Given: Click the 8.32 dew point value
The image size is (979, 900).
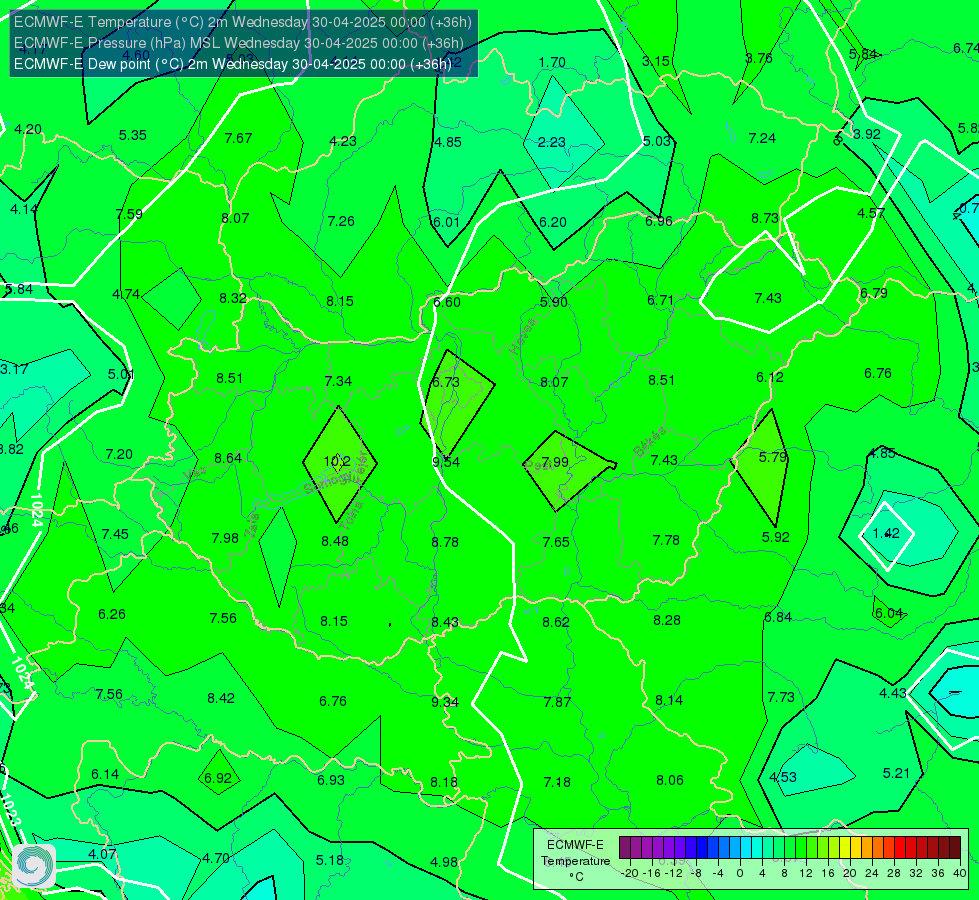Looking at the screenshot, I should tap(233, 298).
